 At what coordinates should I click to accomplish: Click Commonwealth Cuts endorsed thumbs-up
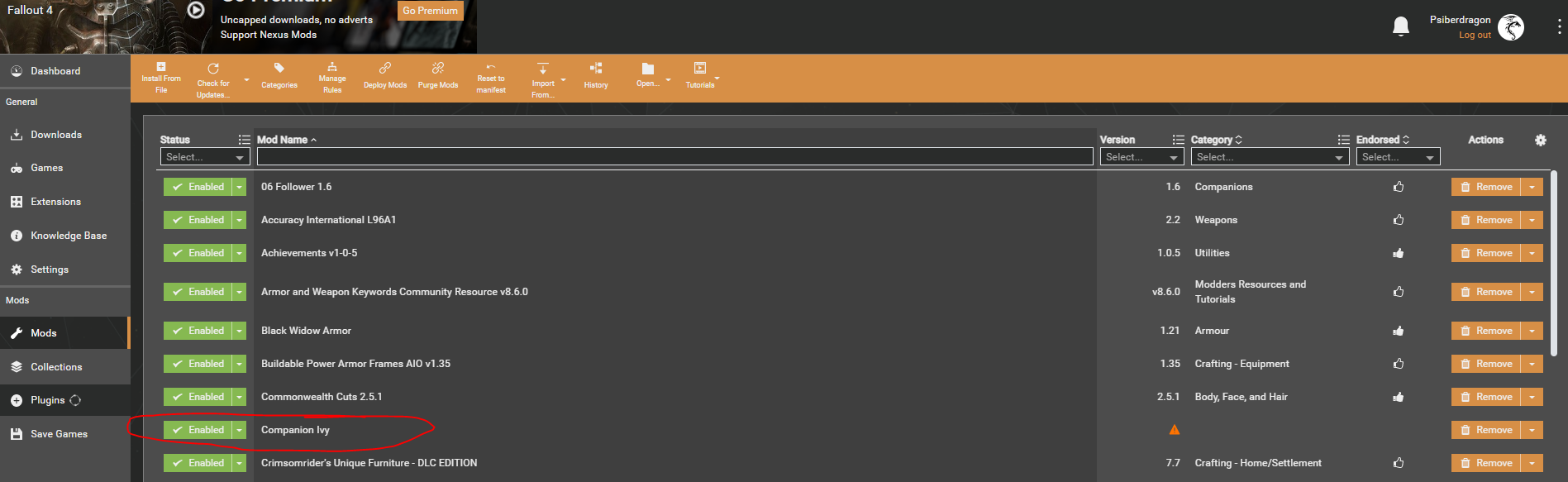tap(1399, 397)
